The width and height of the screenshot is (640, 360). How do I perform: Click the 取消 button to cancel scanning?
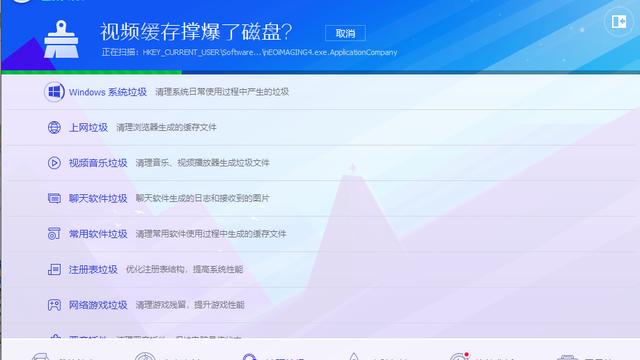345,33
